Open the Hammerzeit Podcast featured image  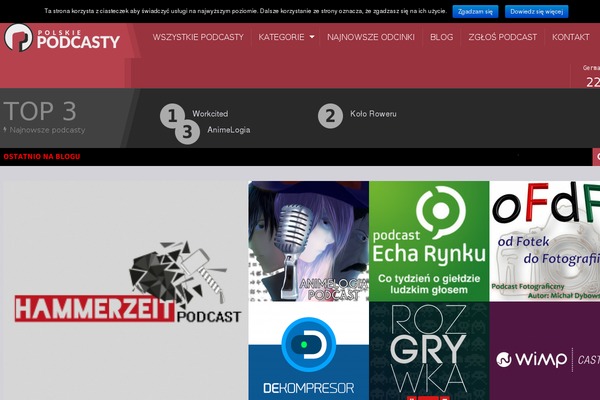(124, 291)
